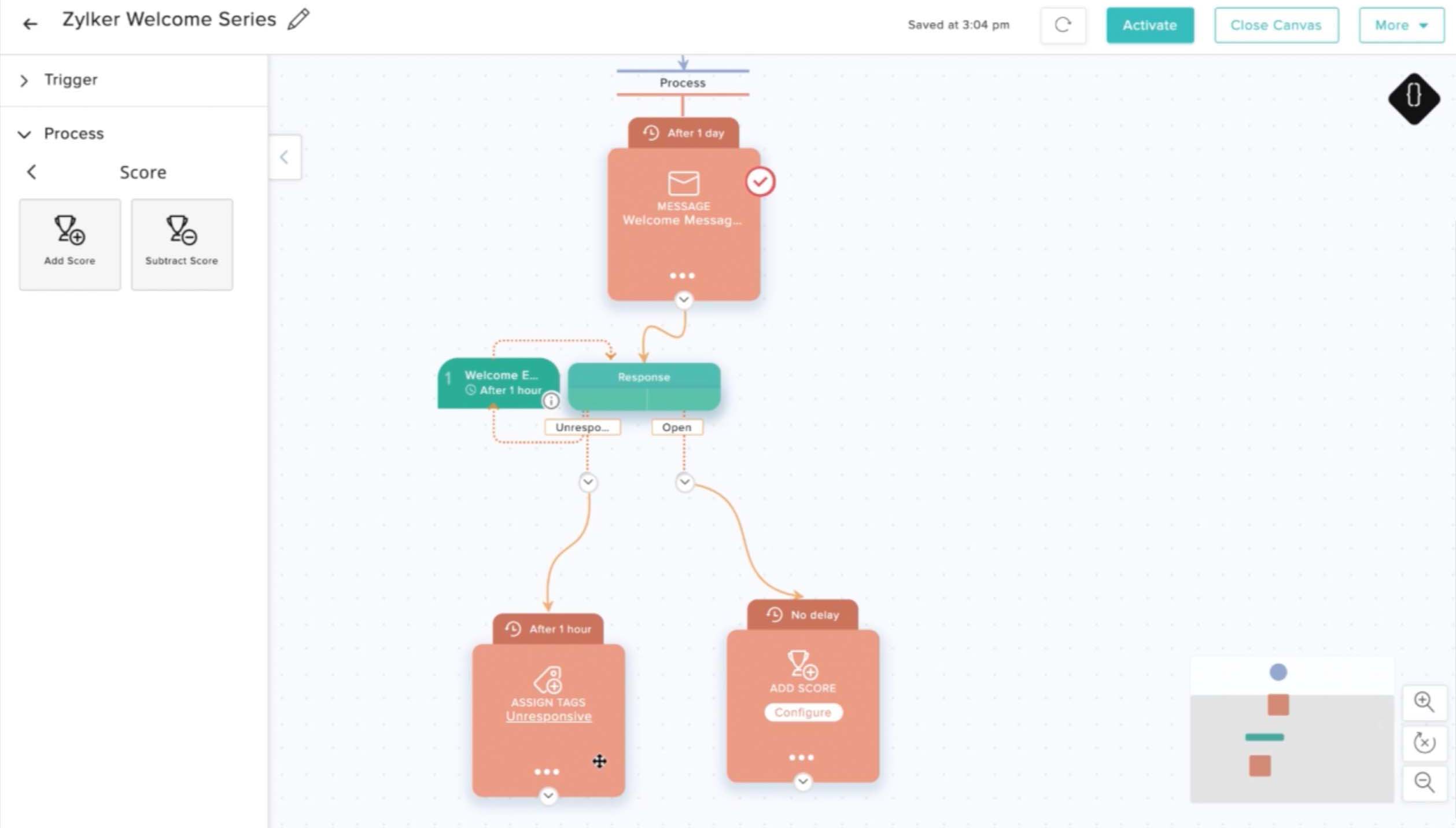Expand the Process section in left panel
This screenshot has width=1456, height=828.
coord(23,133)
